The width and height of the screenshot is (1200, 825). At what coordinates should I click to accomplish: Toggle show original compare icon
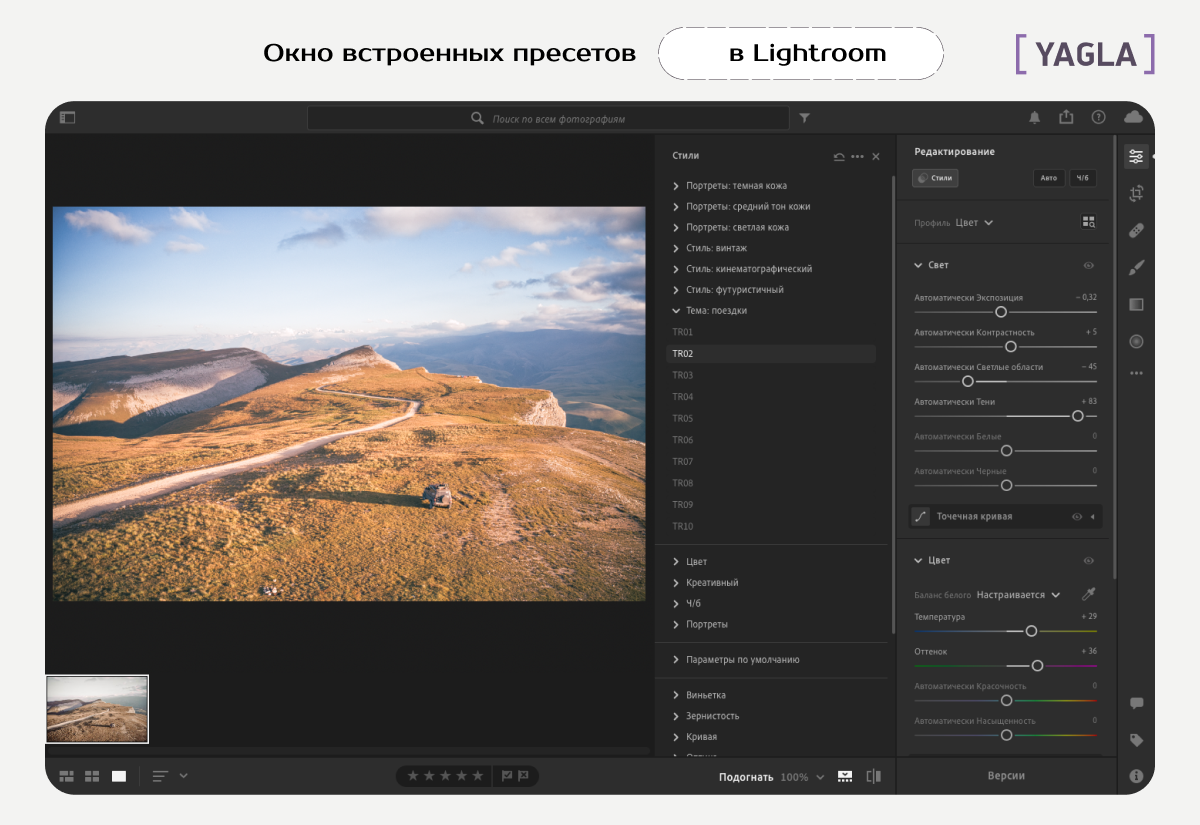pos(874,776)
